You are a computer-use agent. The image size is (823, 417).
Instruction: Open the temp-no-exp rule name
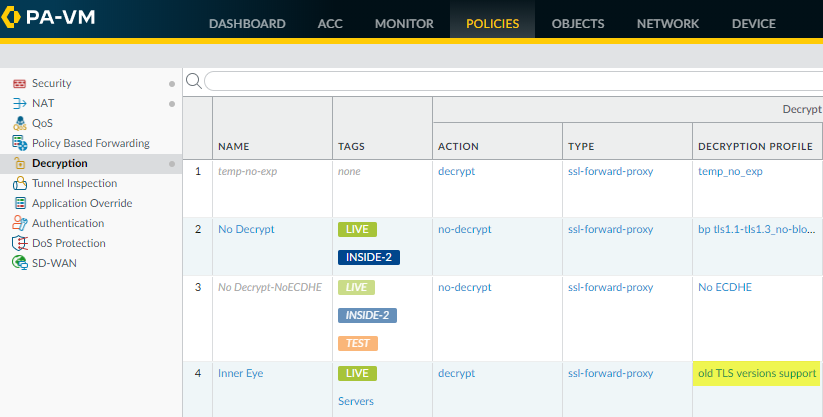[247, 171]
